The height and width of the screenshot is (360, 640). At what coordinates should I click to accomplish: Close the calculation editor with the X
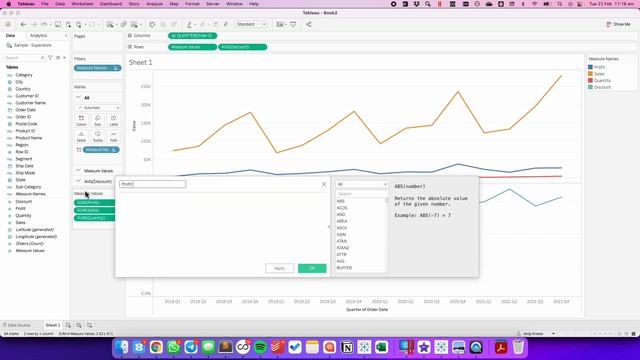(324, 184)
